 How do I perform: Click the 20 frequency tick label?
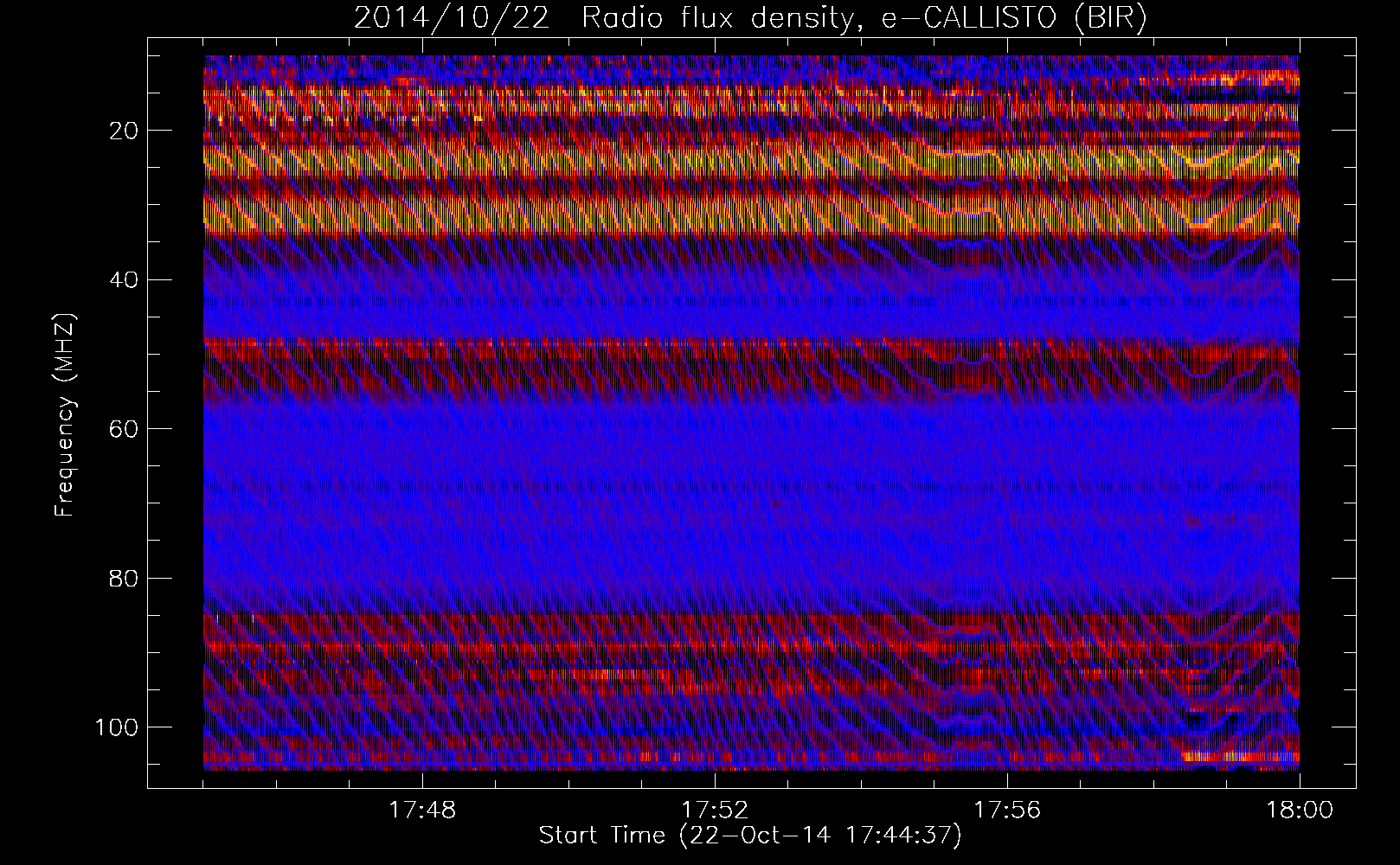point(125,131)
